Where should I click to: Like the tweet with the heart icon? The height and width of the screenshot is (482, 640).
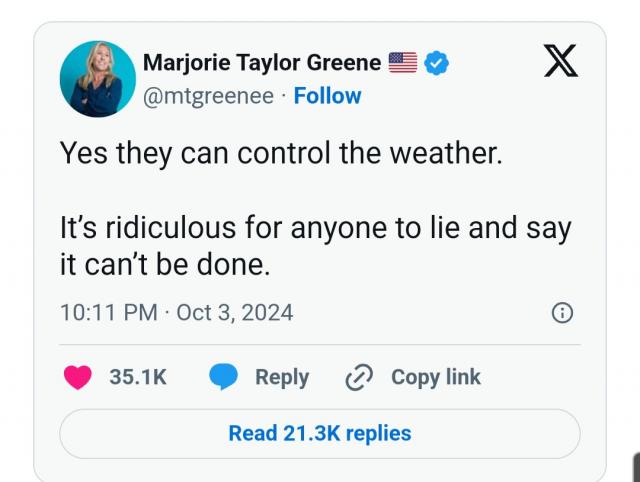pos(78,377)
